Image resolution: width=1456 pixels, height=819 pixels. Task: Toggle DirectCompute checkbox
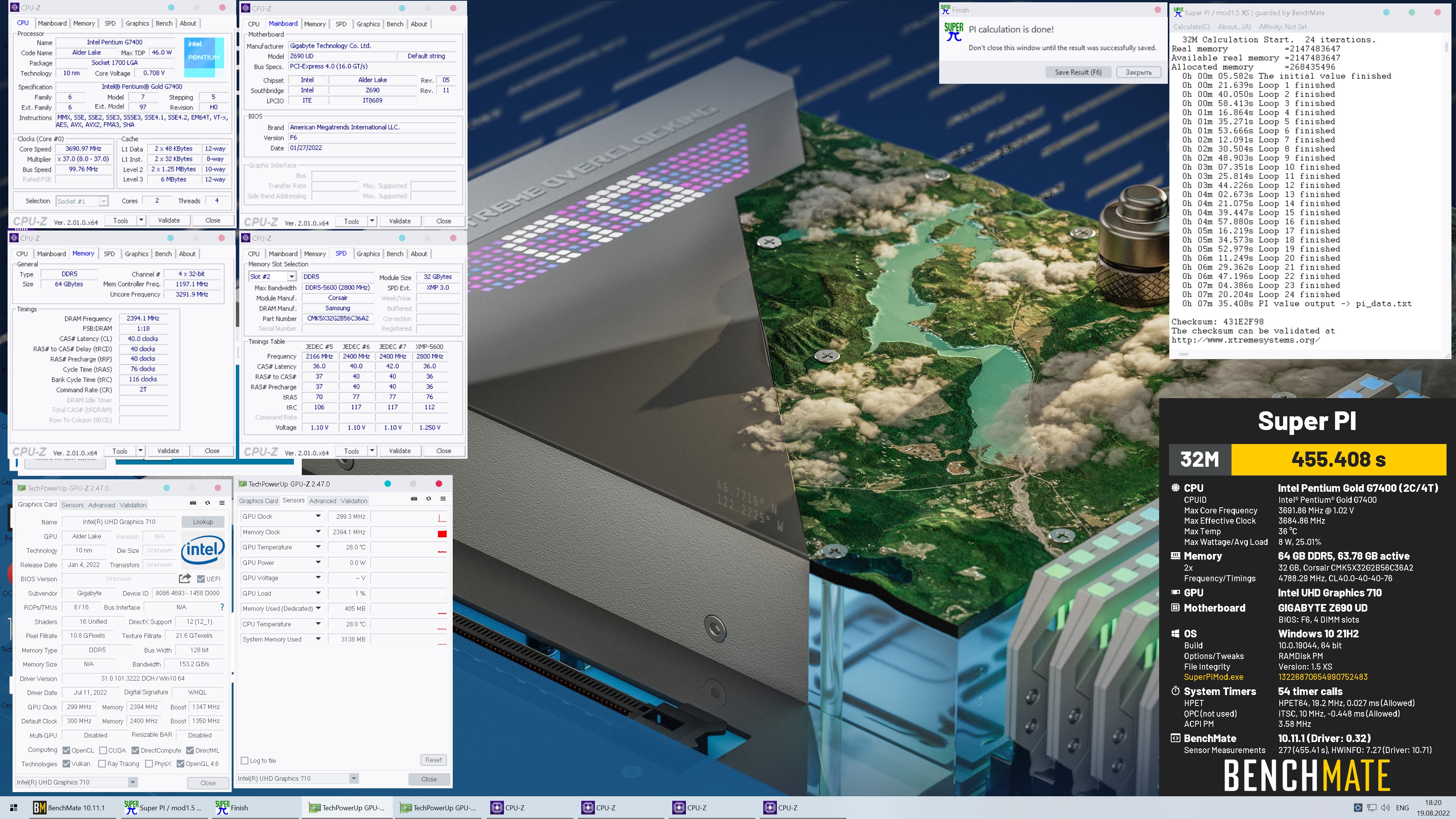click(x=135, y=751)
